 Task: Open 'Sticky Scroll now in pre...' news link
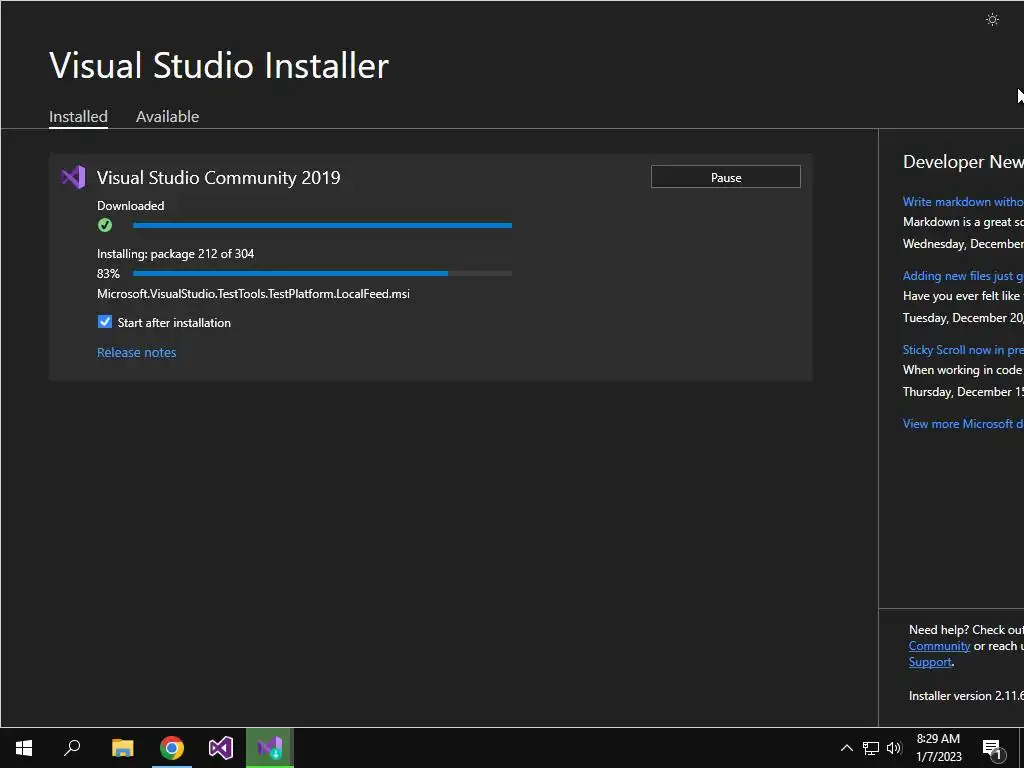(x=963, y=350)
